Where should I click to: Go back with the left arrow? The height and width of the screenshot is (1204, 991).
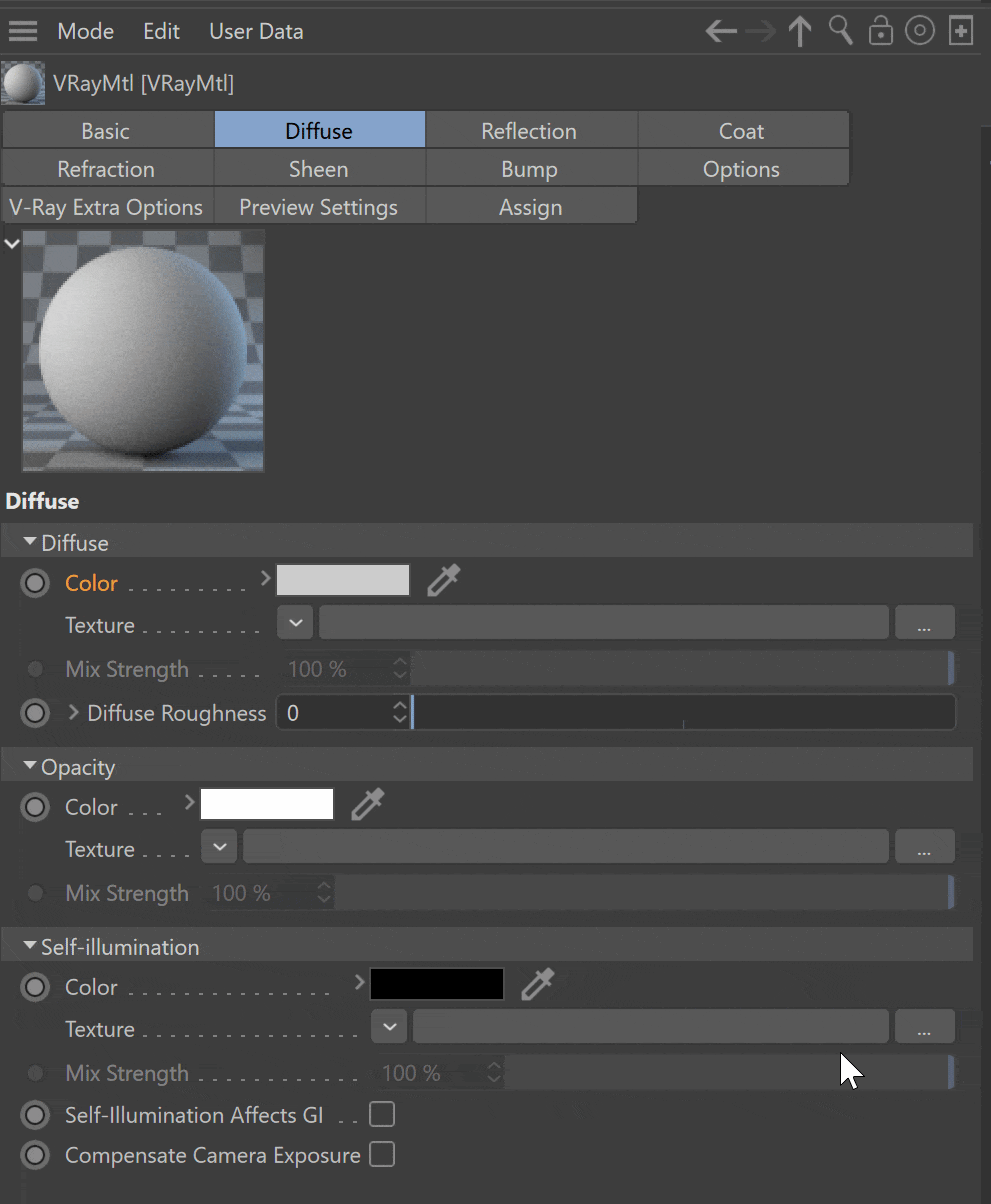[721, 31]
